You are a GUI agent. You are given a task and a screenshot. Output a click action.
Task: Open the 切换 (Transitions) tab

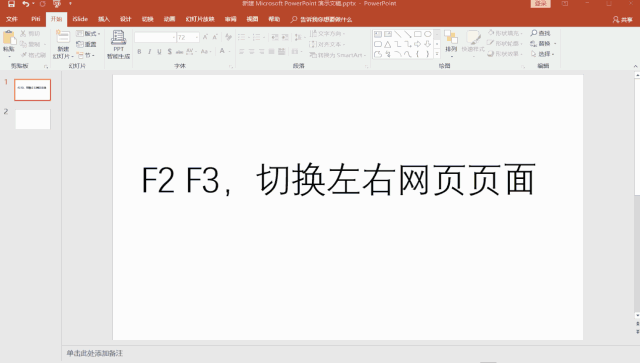pos(147,19)
